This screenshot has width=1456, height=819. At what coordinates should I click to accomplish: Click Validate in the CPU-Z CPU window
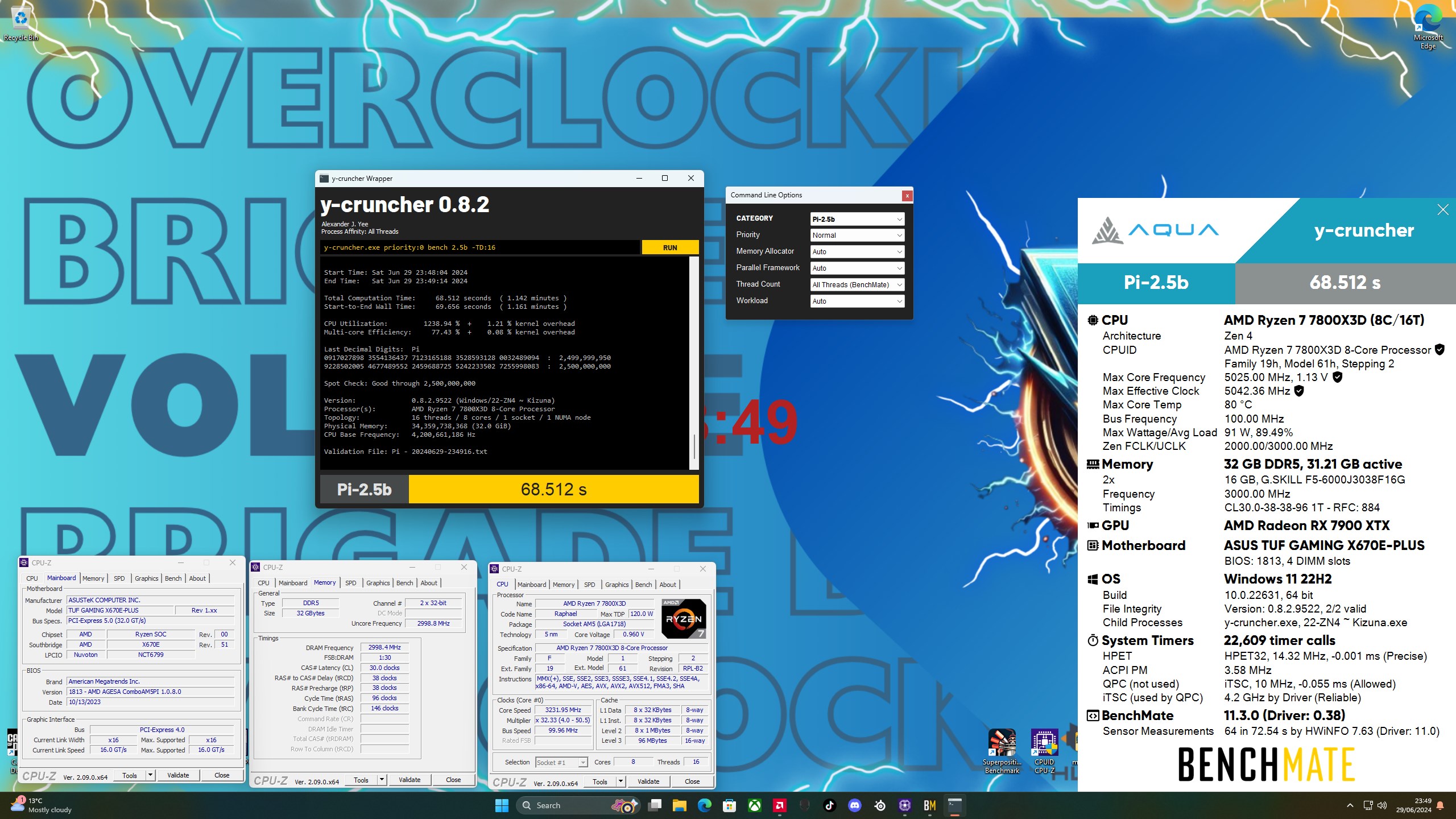point(648,781)
